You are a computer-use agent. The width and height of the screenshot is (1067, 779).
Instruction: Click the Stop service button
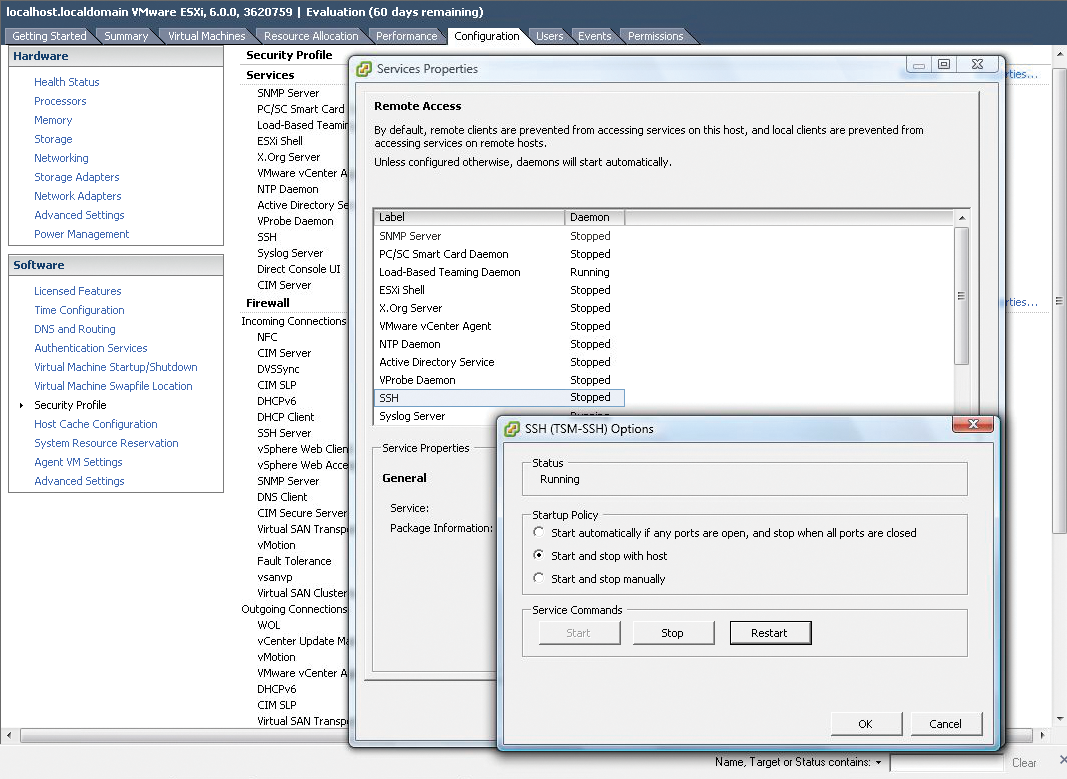coord(673,633)
